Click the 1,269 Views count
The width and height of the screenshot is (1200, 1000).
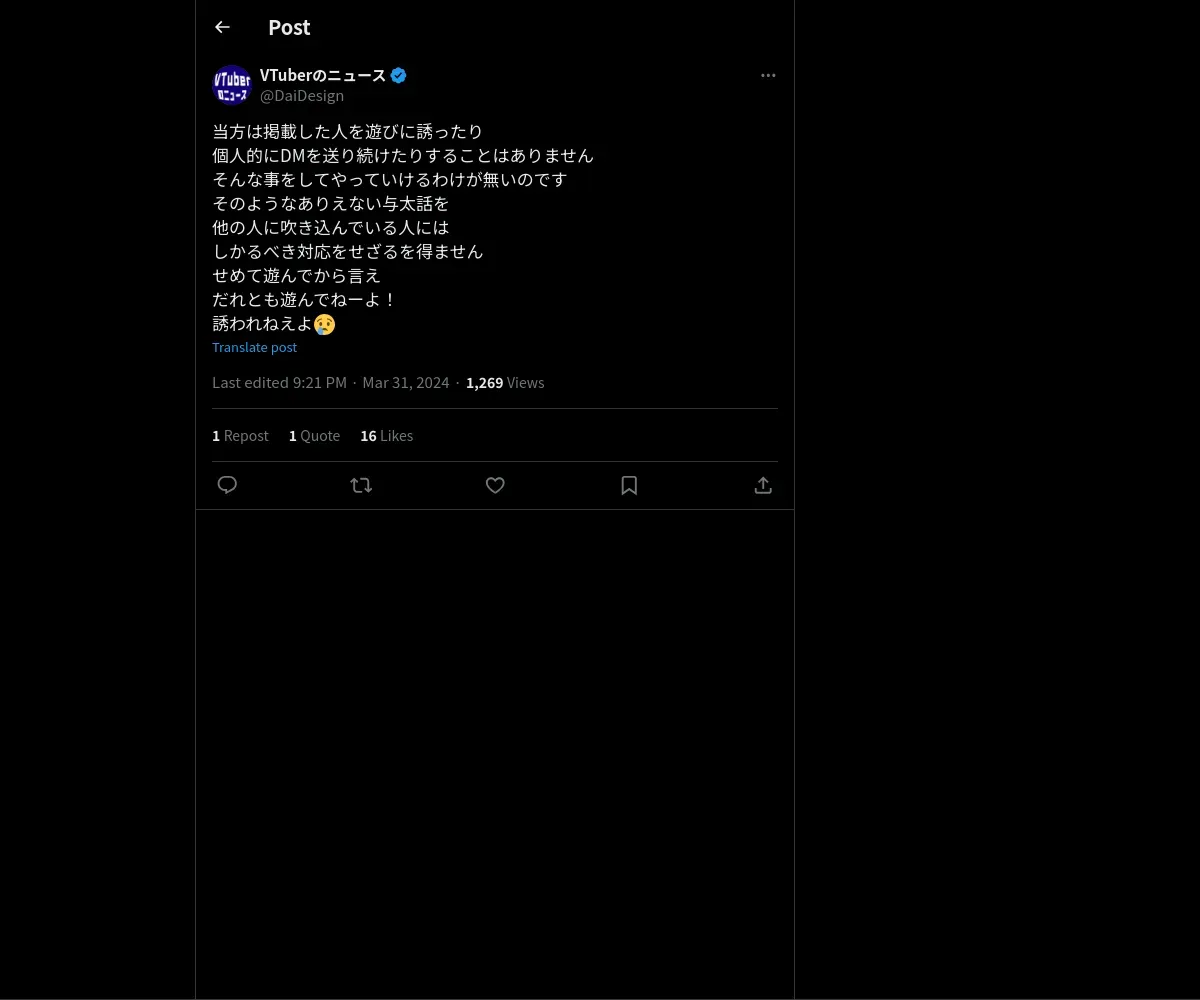point(505,382)
